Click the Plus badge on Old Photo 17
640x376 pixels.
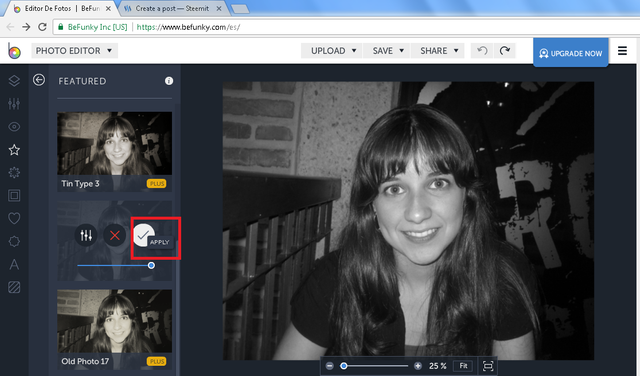(157, 361)
